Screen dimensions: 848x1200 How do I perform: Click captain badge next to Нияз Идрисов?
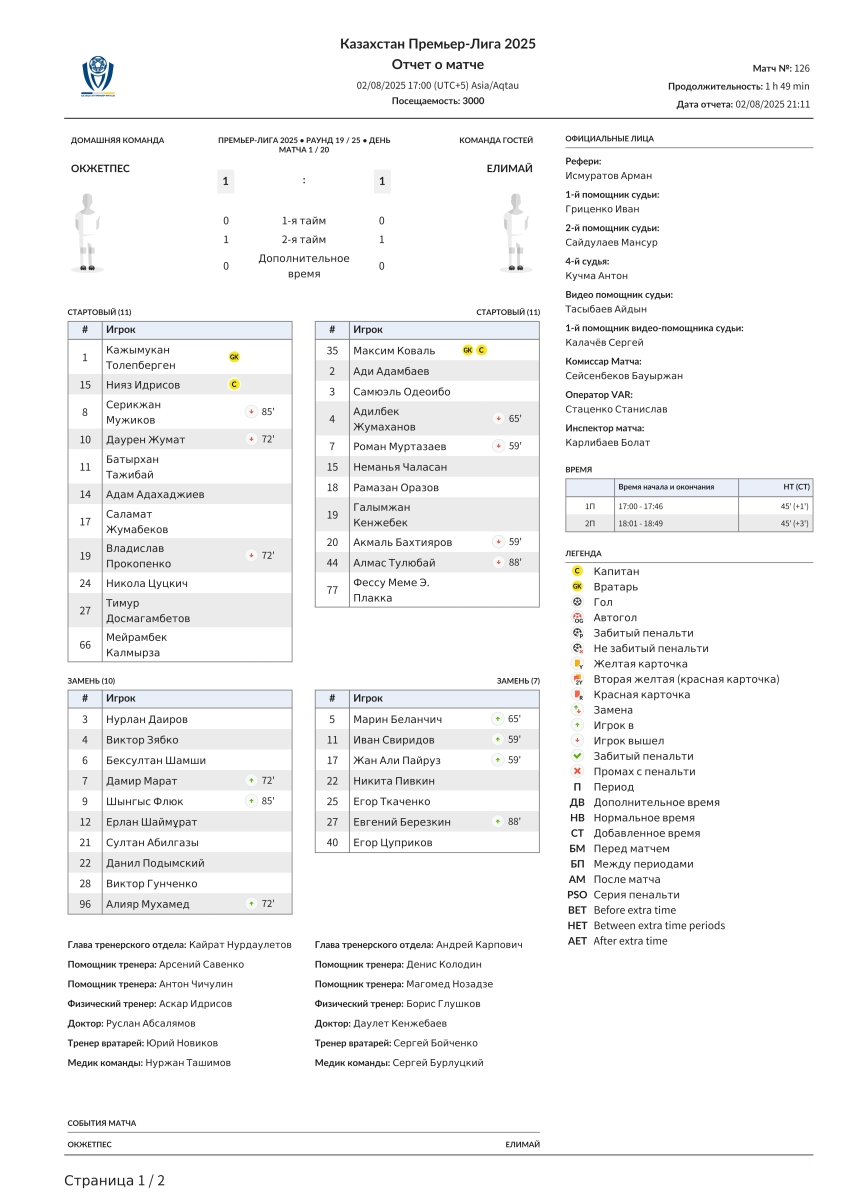click(x=234, y=384)
